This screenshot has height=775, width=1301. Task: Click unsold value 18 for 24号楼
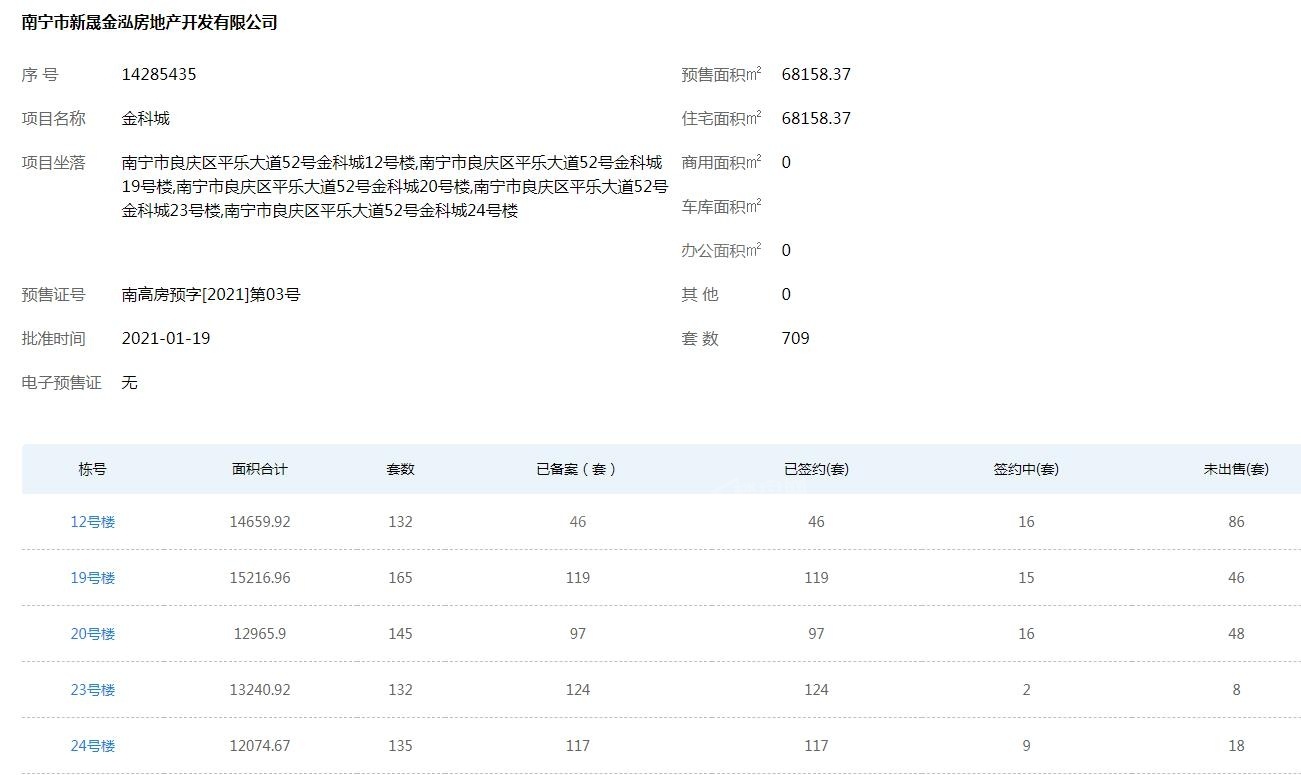point(1237,746)
